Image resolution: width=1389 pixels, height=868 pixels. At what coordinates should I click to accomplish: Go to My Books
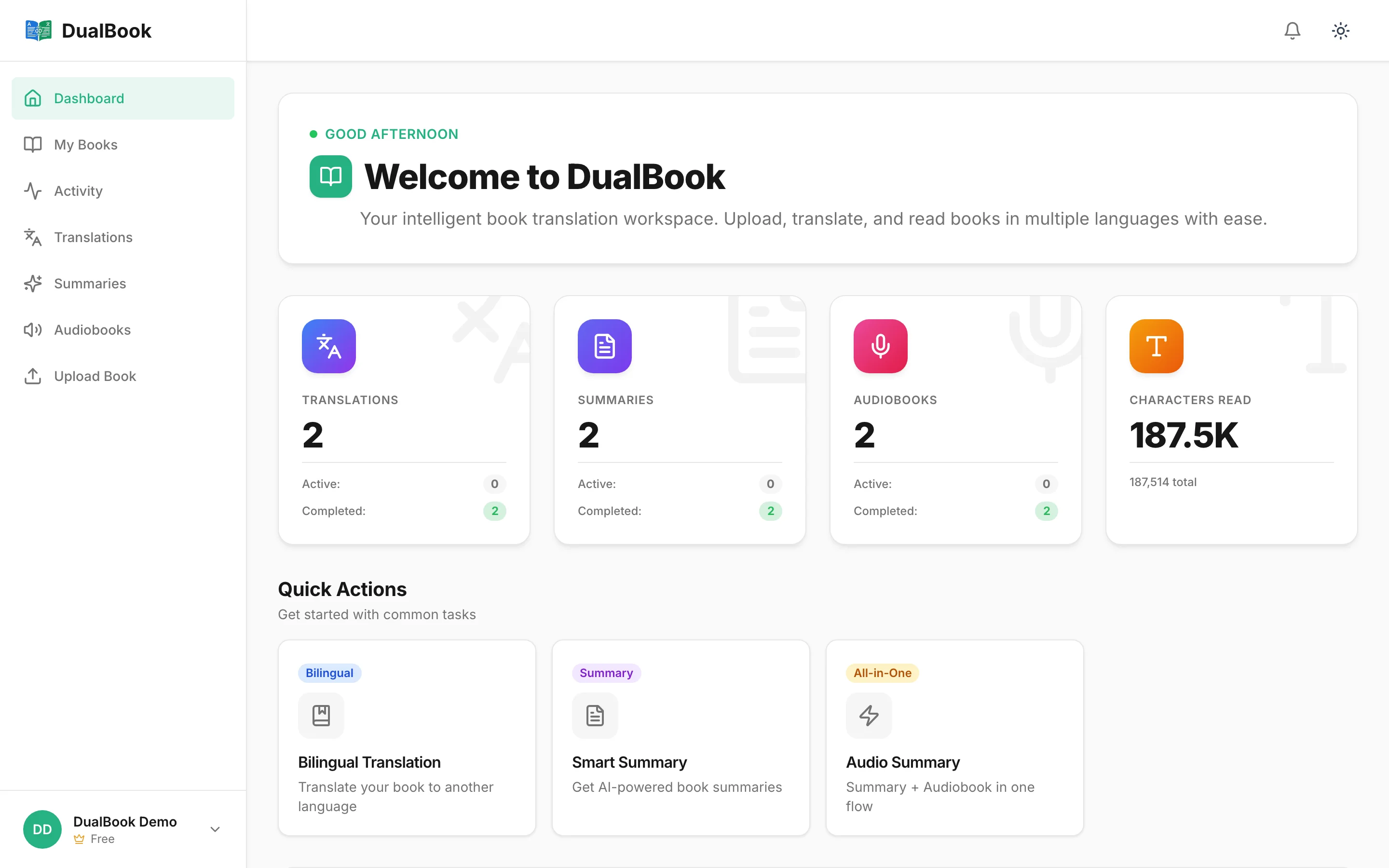[x=123, y=145]
